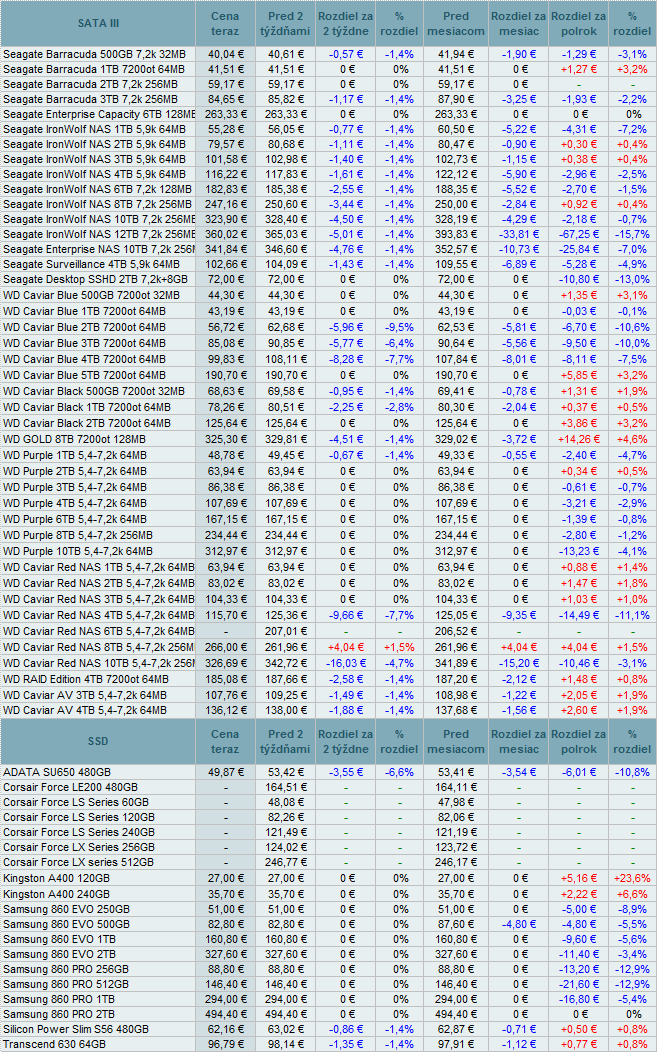Click "Pred mesiacom" header in the SSD section
The height and width of the screenshot is (1052, 657).
coord(456,741)
